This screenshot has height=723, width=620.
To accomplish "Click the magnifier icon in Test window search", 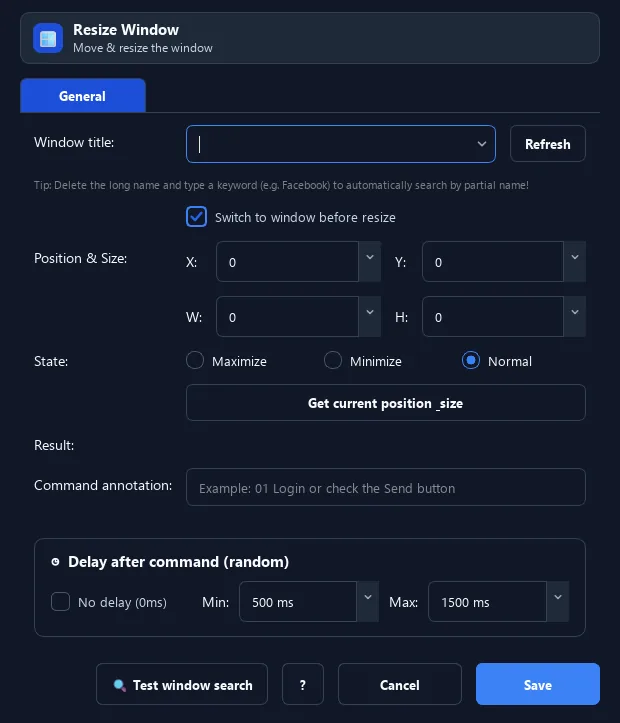I will coord(119,685).
